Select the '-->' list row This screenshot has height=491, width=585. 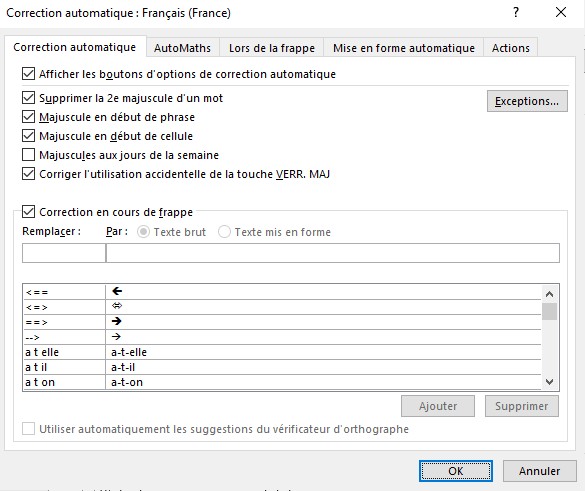click(x=282, y=337)
